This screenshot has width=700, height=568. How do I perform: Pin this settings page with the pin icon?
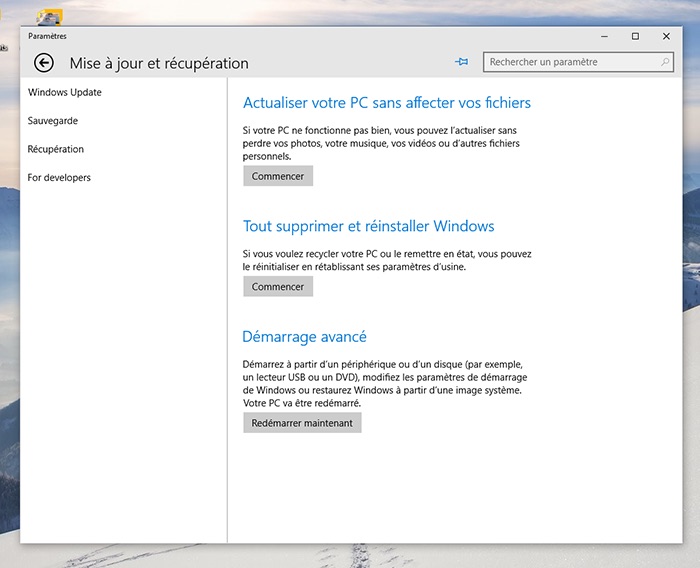[462, 62]
